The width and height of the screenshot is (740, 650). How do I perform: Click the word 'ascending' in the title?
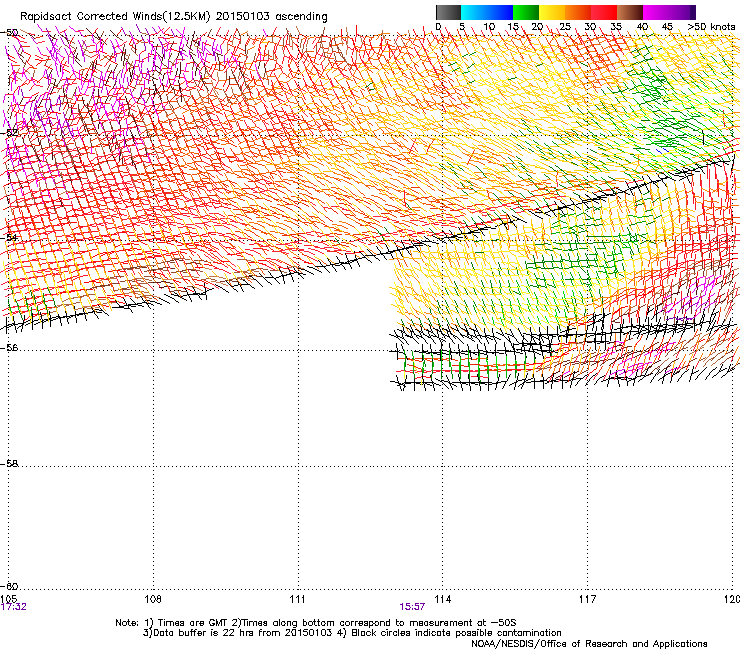pyautogui.click(x=301, y=17)
